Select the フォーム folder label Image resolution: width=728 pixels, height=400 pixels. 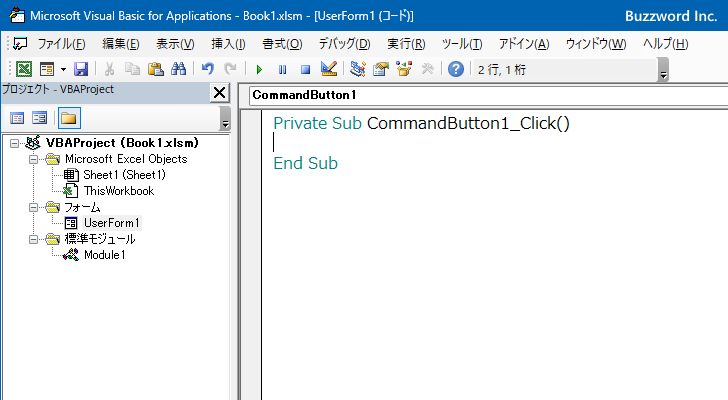tap(82, 207)
